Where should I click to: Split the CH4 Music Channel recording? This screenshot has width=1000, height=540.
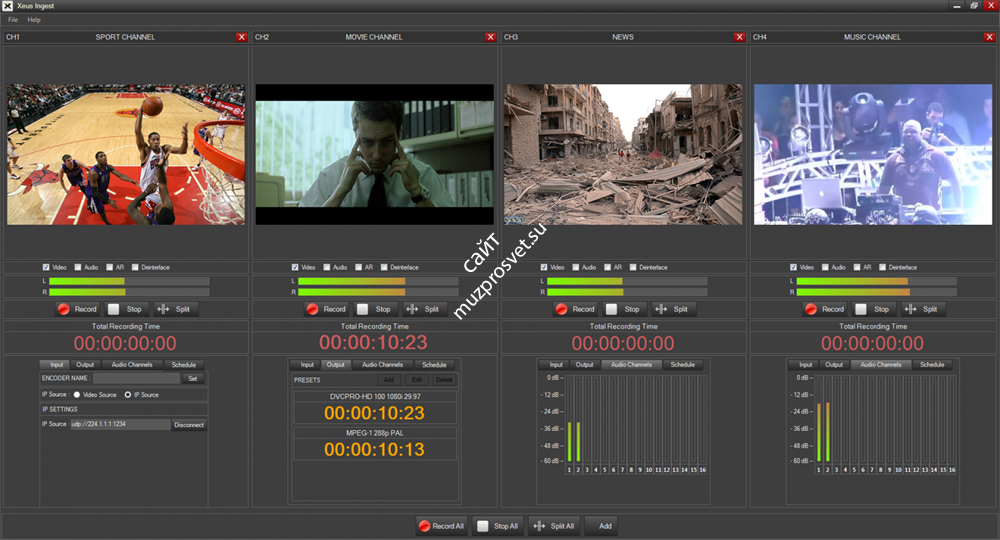coord(921,309)
